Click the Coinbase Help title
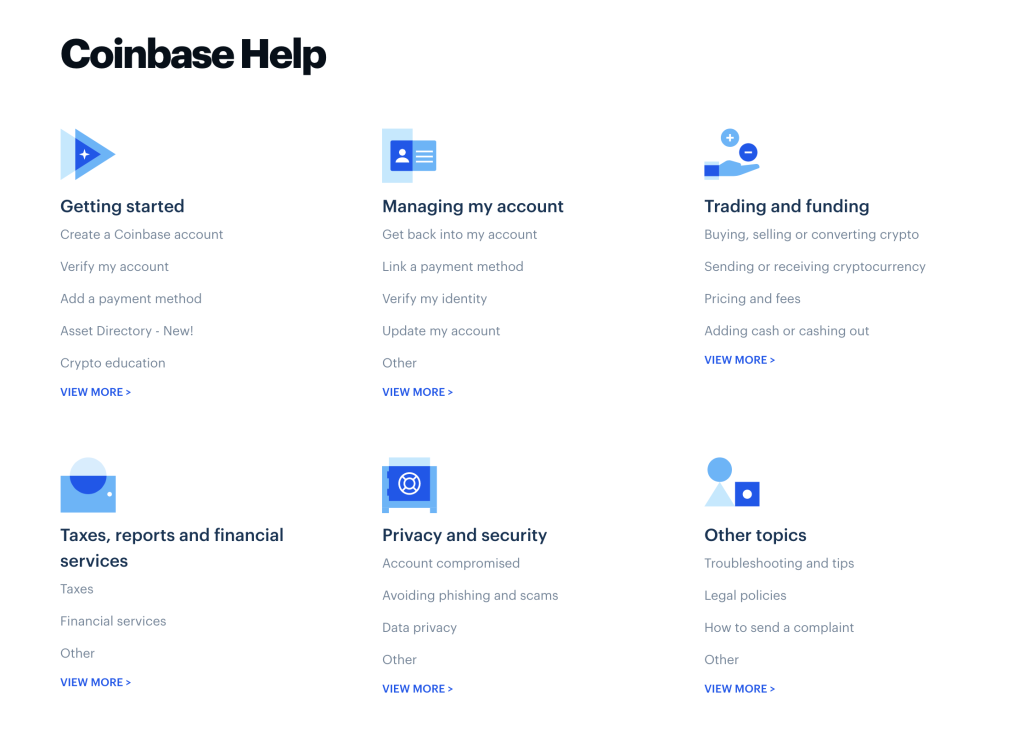Viewport: 1024px width, 733px height. click(193, 54)
